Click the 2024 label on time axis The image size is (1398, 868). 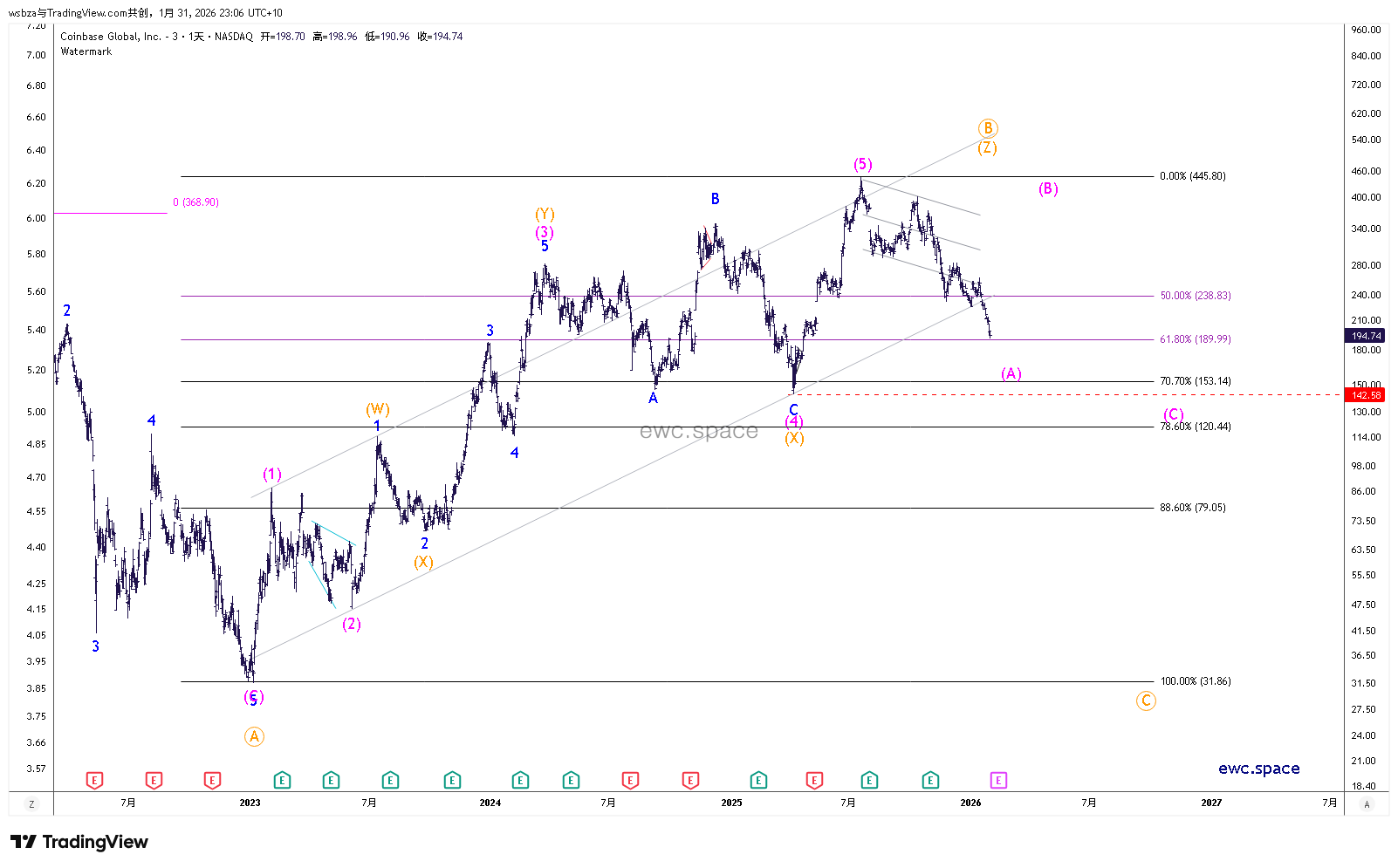(x=490, y=803)
